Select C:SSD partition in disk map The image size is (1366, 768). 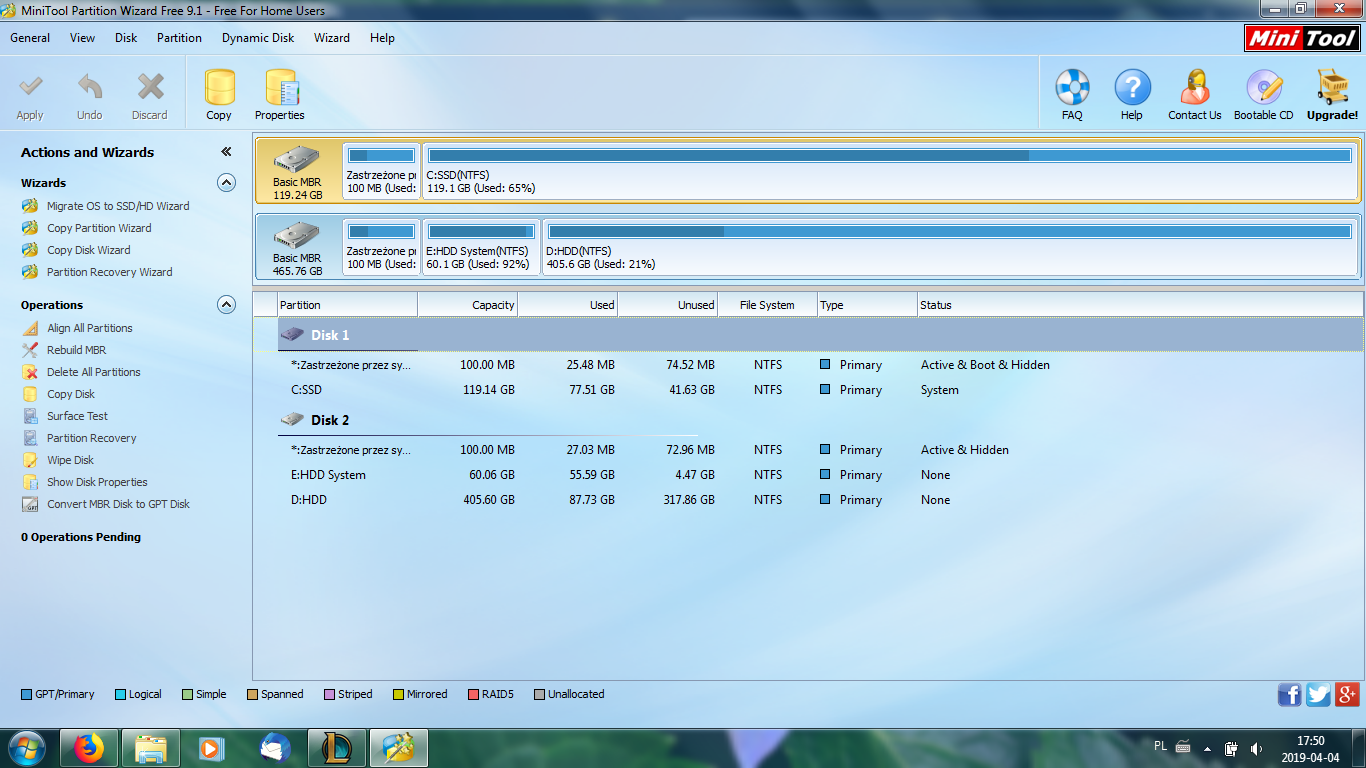click(890, 170)
